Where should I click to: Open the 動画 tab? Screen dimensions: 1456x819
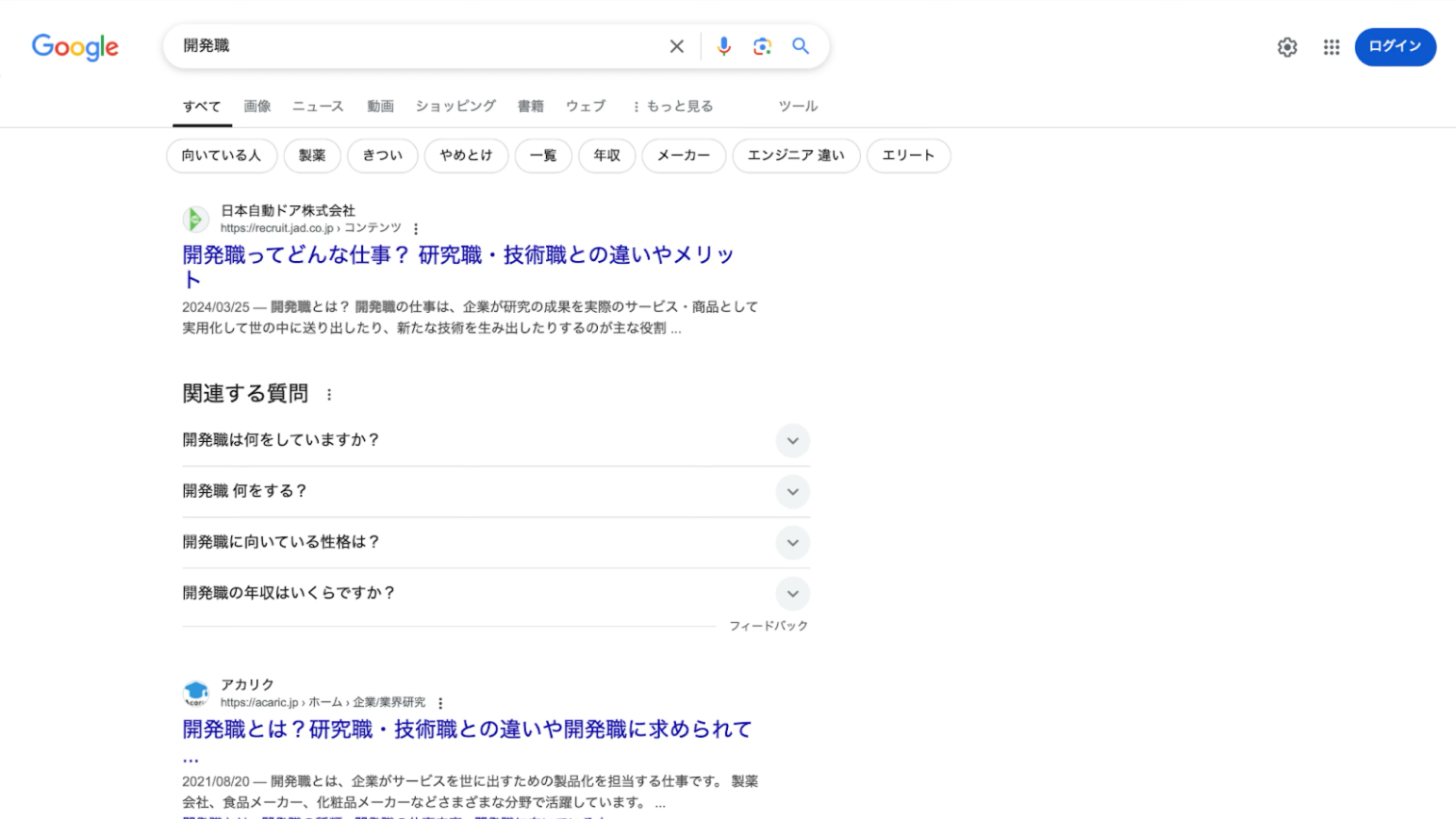(380, 106)
